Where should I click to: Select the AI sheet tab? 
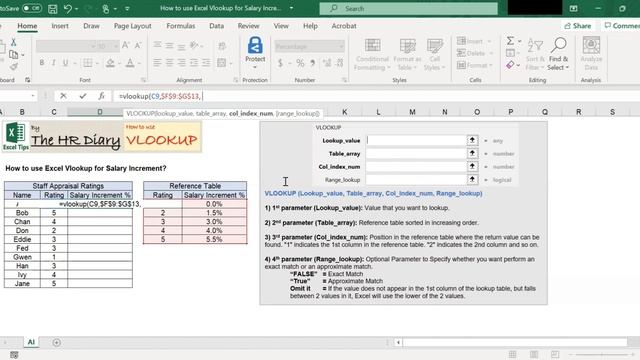click(x=31, y=342)
